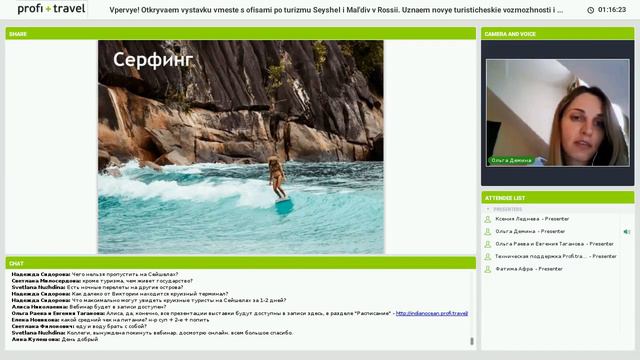Click the surfing slide image
The image size is (640, 360).
241,147
